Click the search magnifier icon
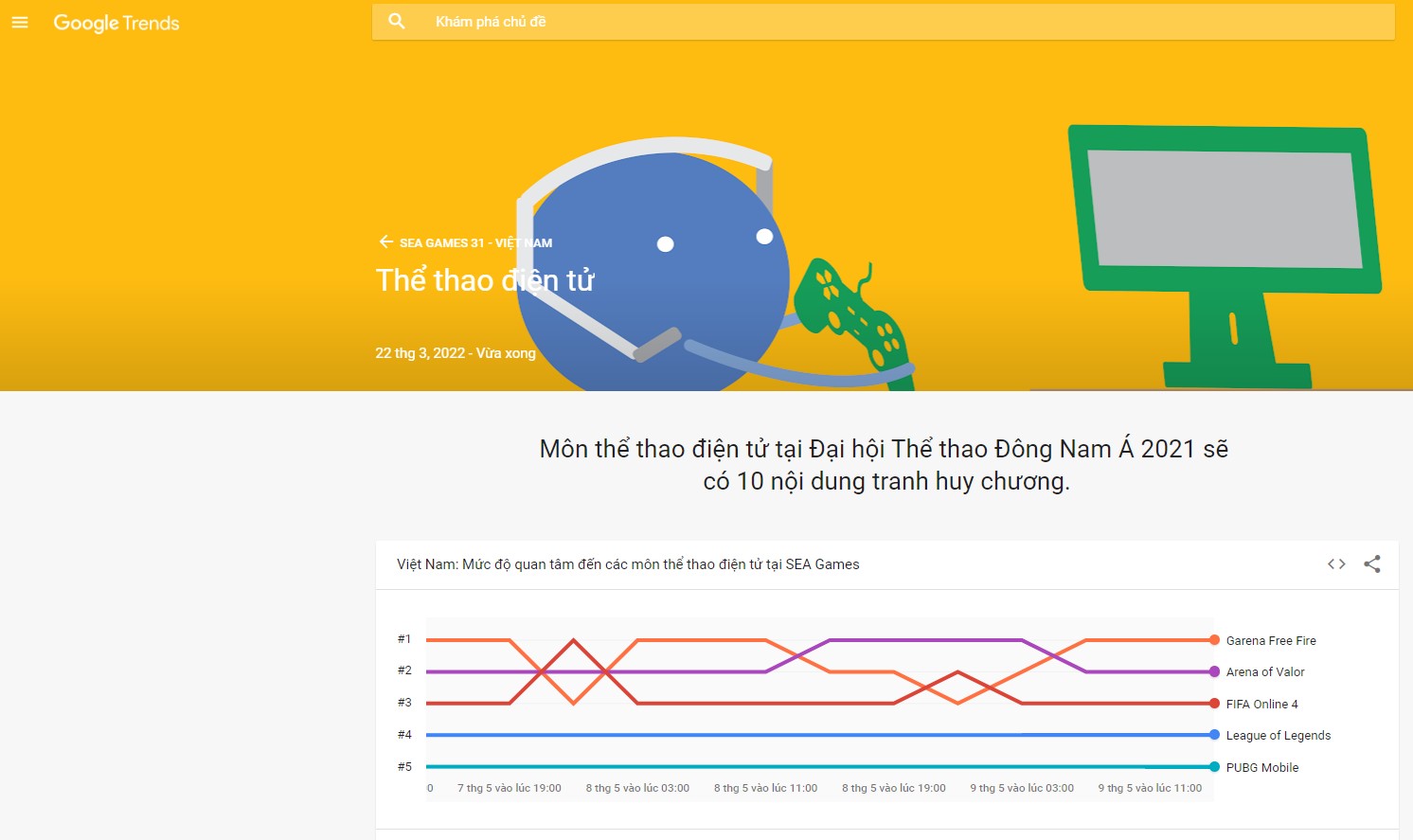The image size is (1413, 840). (397, 21)
